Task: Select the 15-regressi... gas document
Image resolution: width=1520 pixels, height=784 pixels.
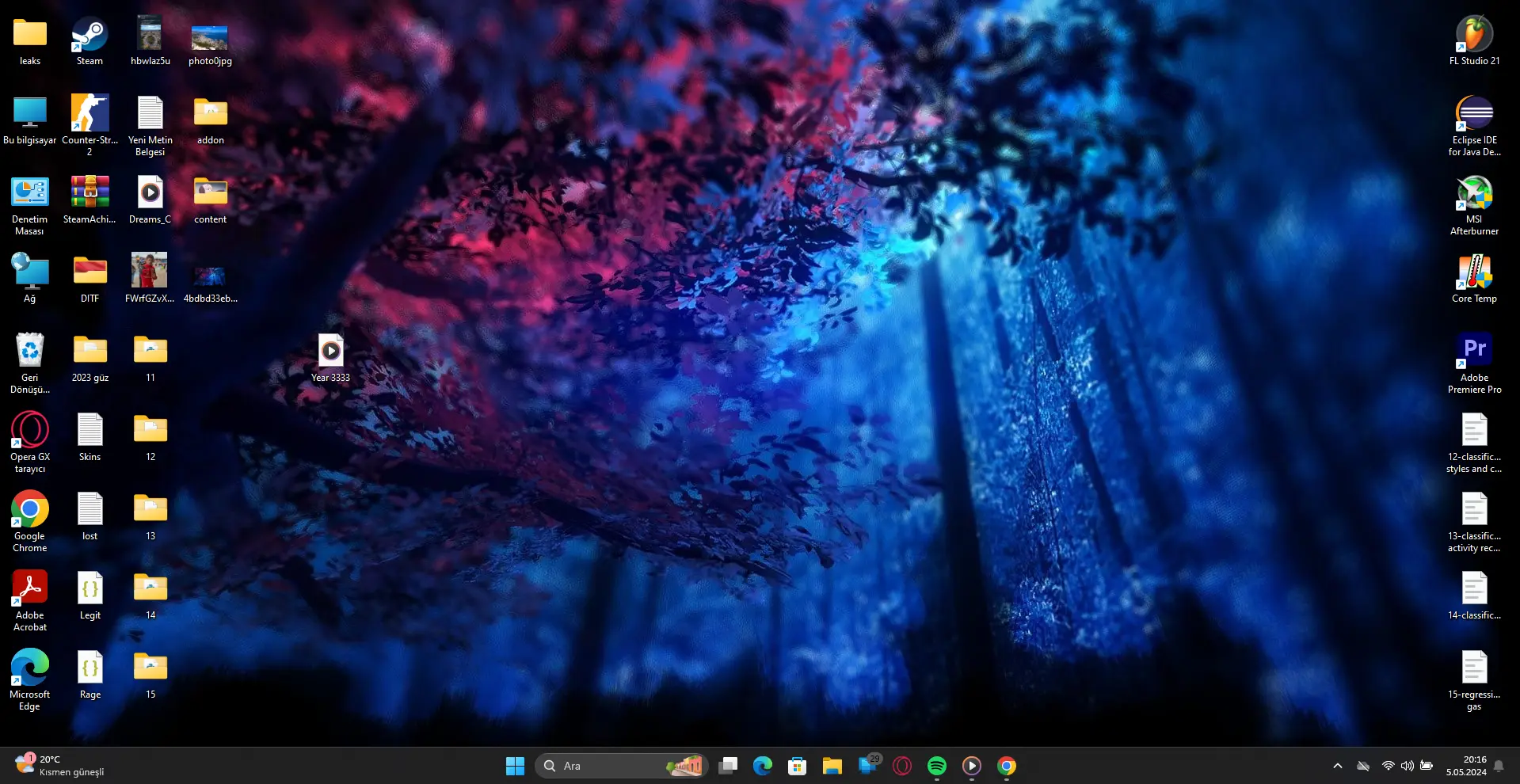Action: click(1474, 680)
